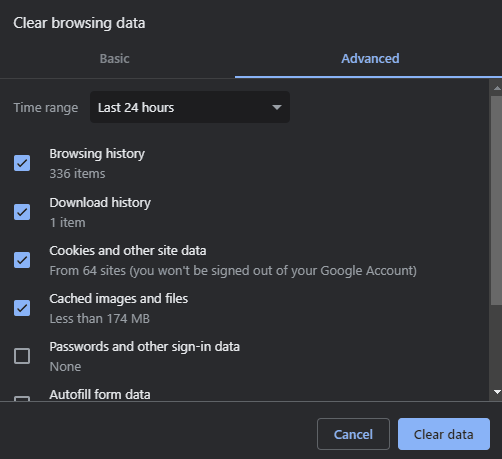Open the Time range dropdown
The image size is (502, 459).
190,107
